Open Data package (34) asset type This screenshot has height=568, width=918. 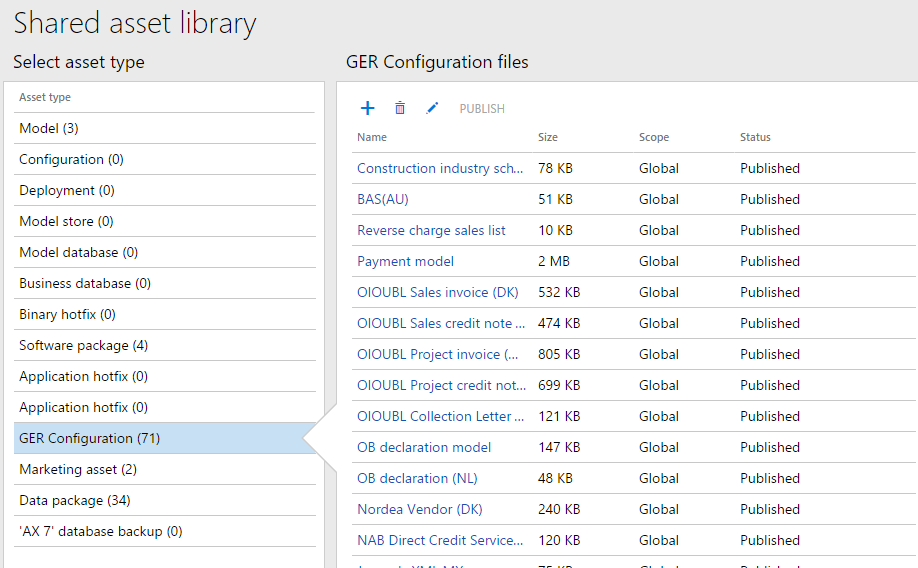[75, 500]
